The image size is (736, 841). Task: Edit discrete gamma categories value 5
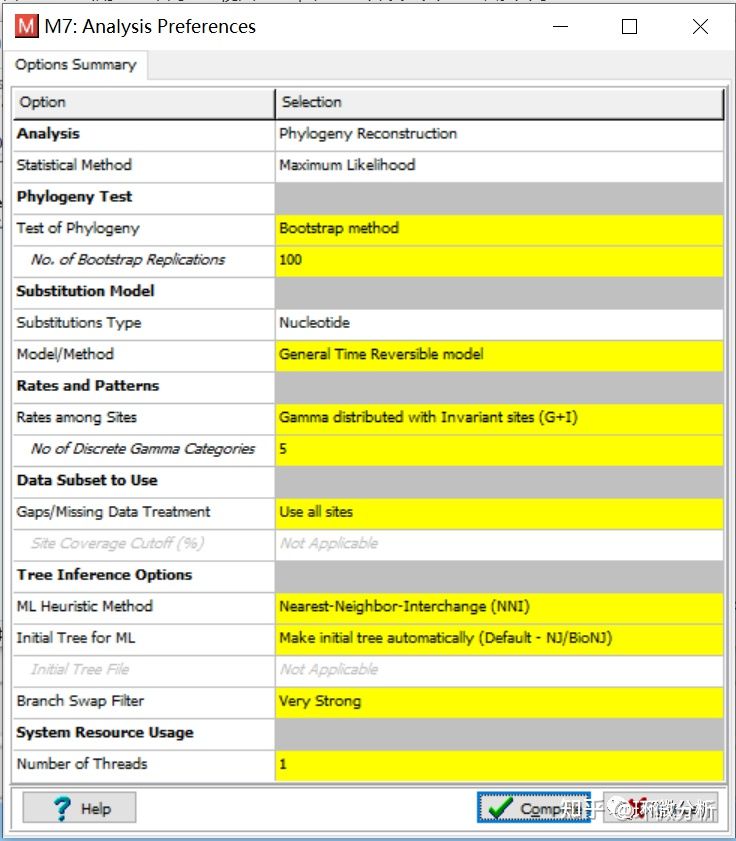[499, 449]
